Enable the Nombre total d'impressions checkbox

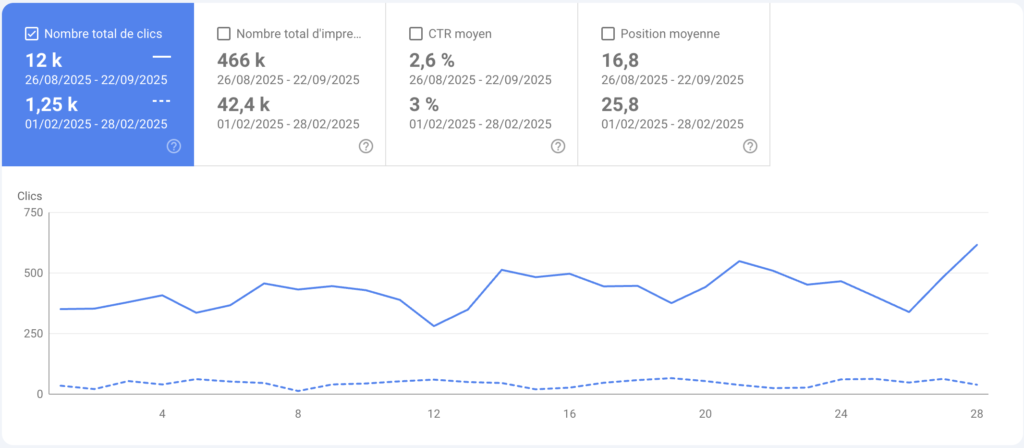click(x=224, y=34)
